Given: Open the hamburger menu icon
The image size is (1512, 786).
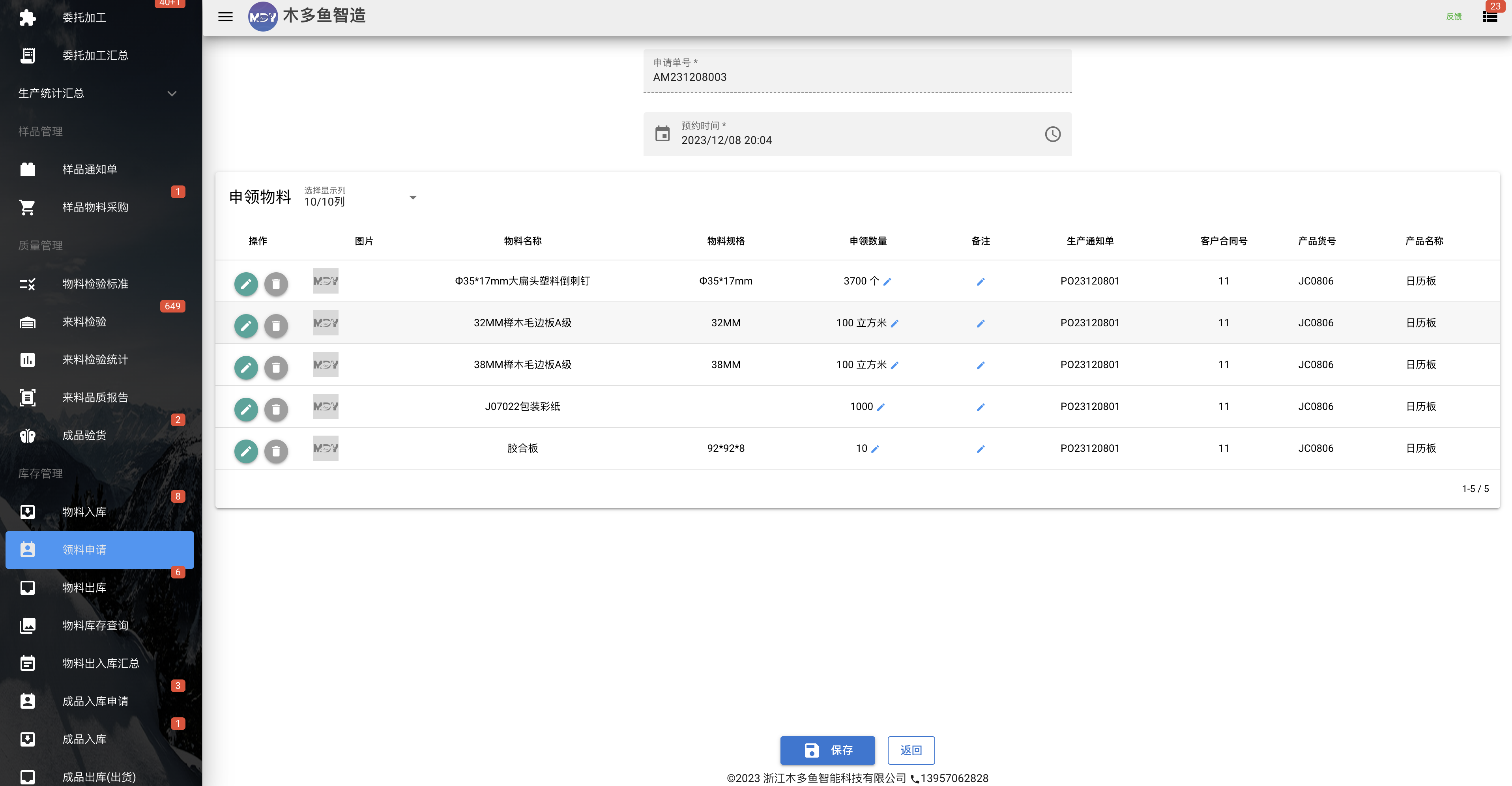Looking at the screenshot, I should tap(225, 17).
